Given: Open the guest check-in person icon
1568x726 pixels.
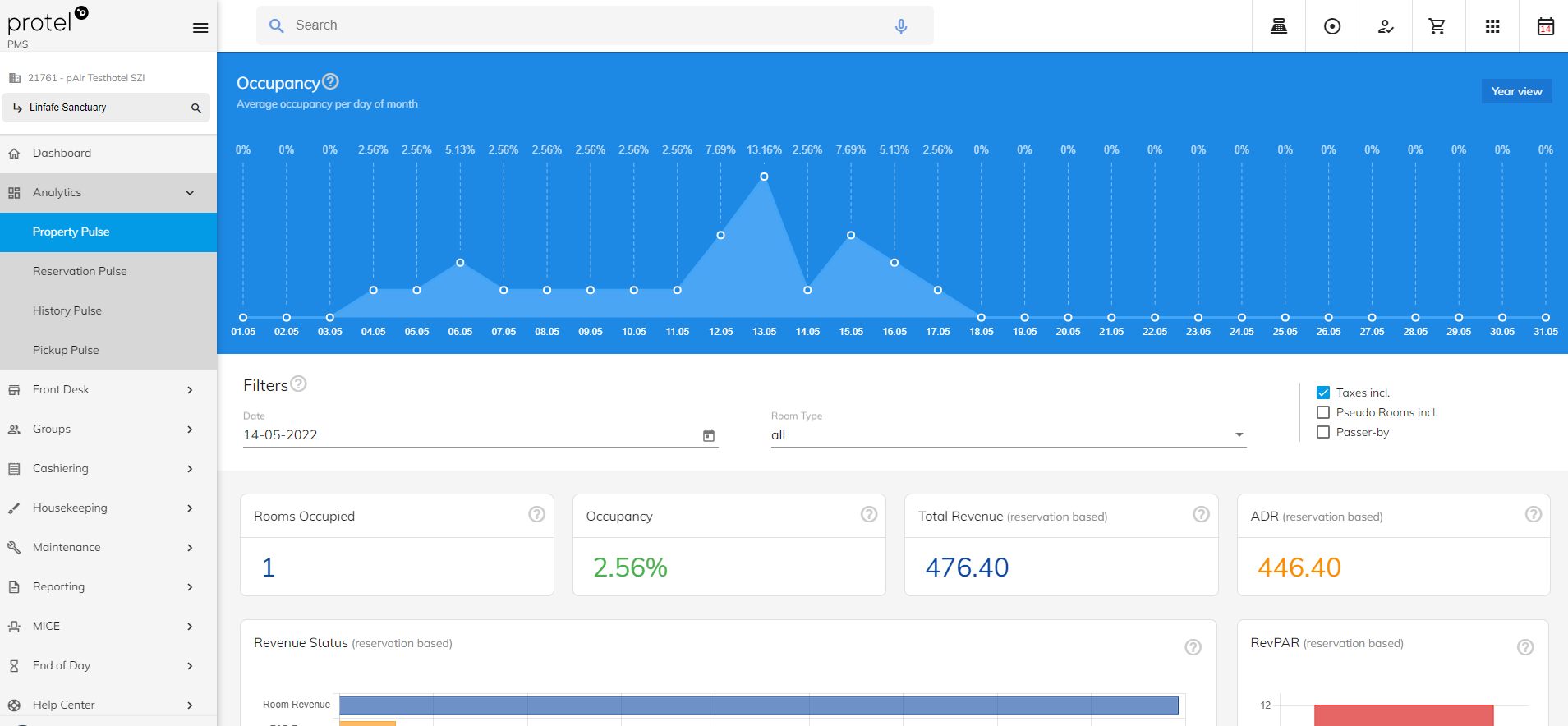Looking at the screenshot, I should 1386,26.
